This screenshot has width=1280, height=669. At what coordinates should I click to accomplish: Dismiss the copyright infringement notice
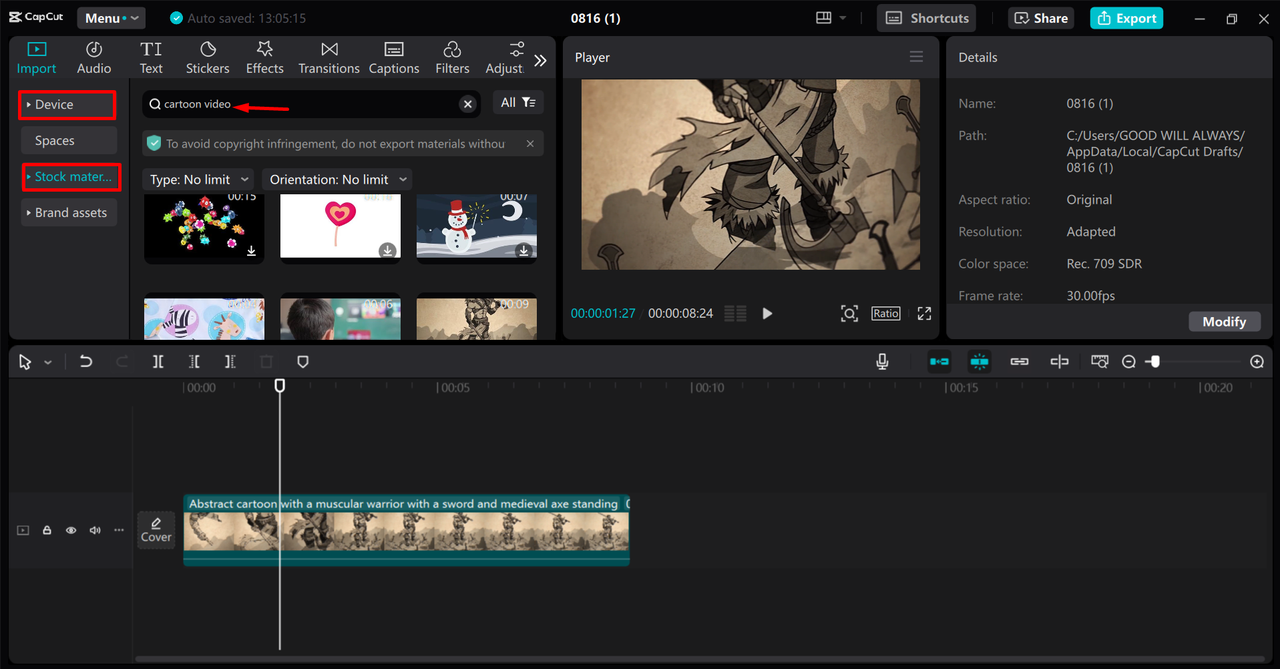click(x=530, y=143)
